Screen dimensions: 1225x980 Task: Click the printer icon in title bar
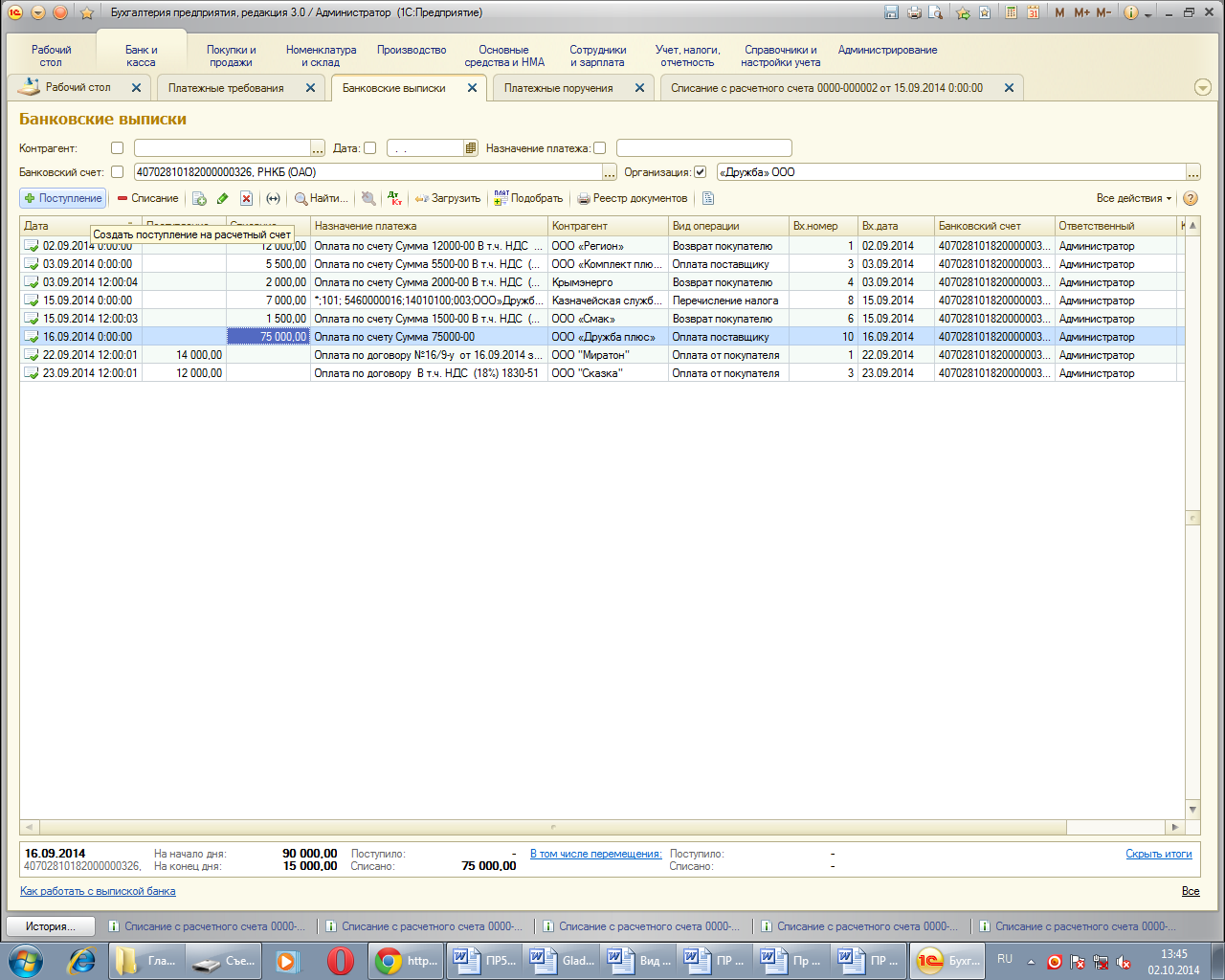[x=914, y=12]
